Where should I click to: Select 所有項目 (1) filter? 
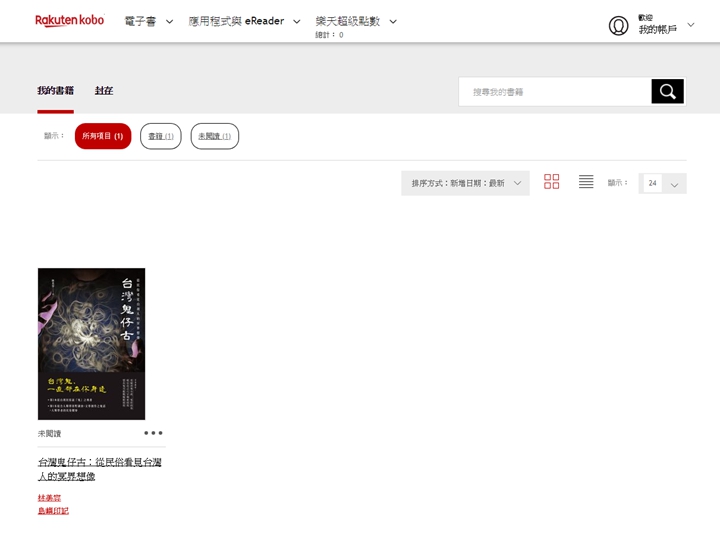coord(103,136)
